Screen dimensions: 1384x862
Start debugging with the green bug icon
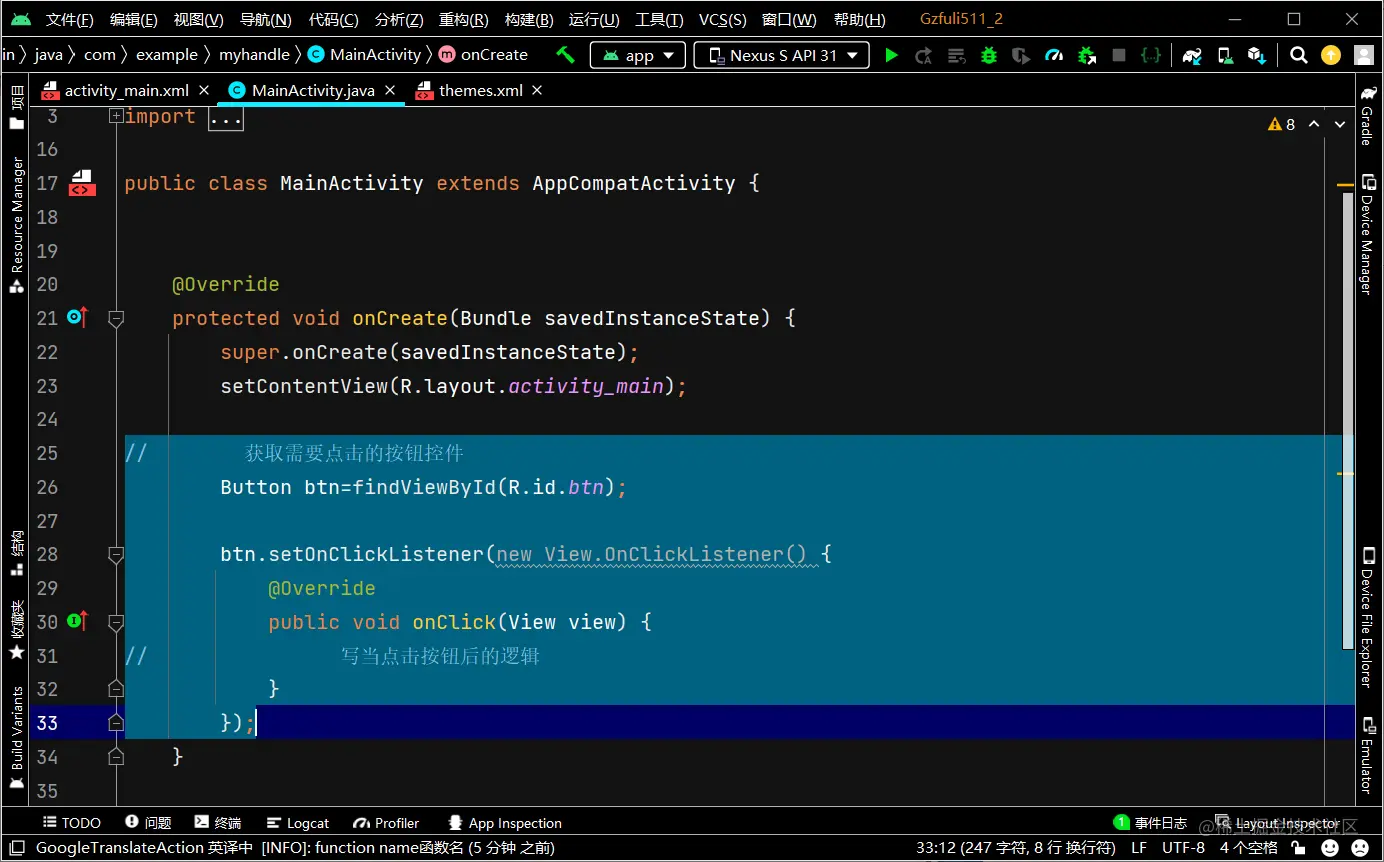(989, 55)
